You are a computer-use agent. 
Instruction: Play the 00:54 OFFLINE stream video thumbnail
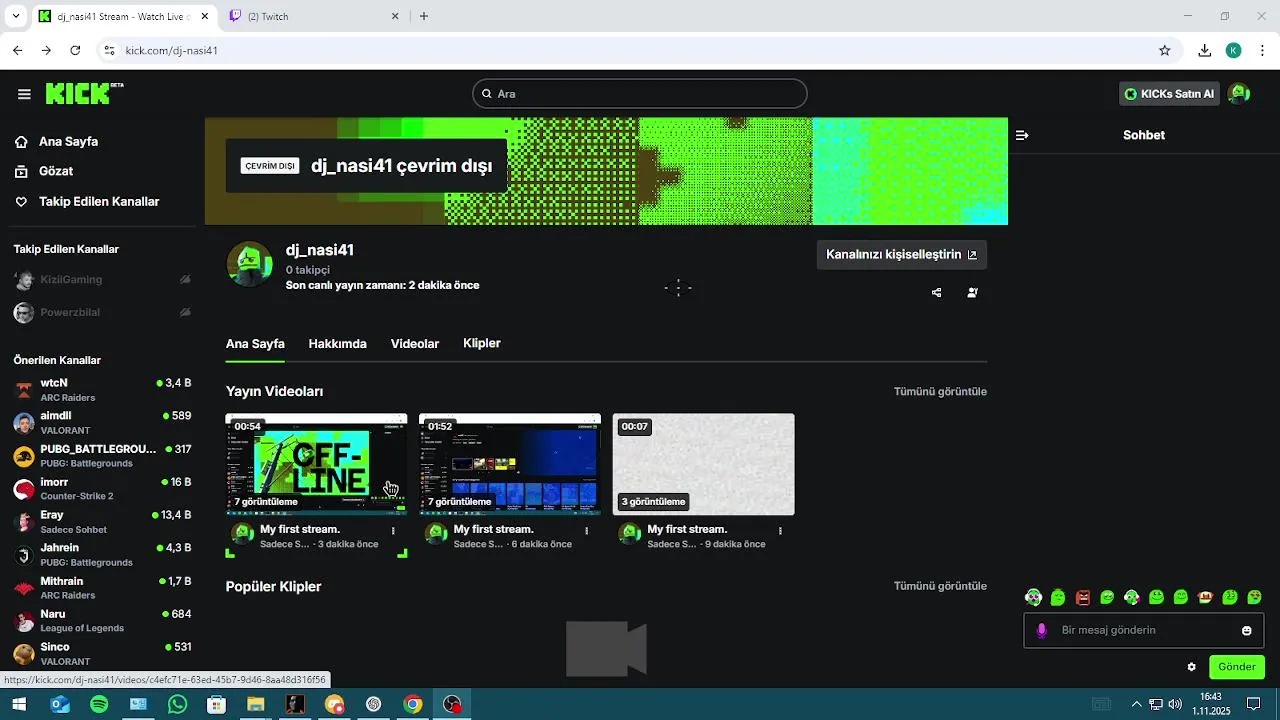click(316, 464)
